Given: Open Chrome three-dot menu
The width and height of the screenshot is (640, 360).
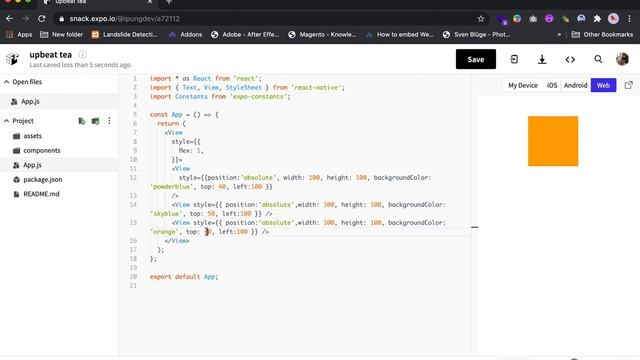Looking at the screenshot, I should (629, 19).
